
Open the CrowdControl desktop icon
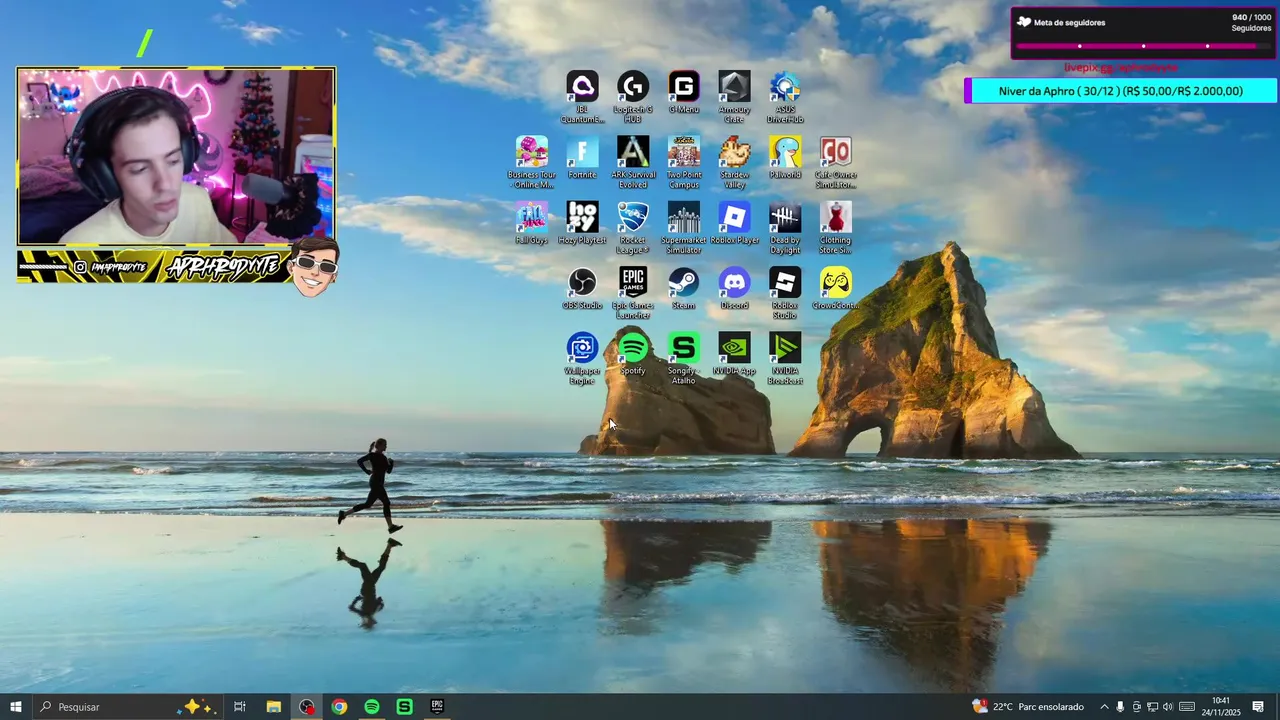pos(836,288)
